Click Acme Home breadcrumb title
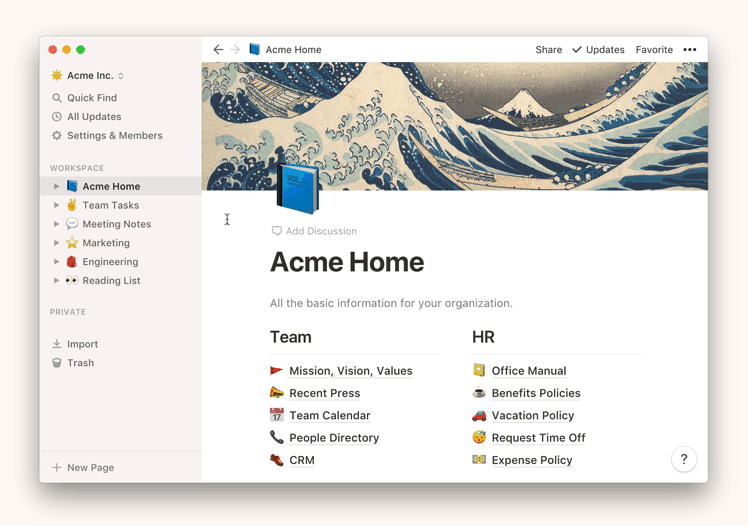This screenshot has width=748, height=526. click(293, 50)
